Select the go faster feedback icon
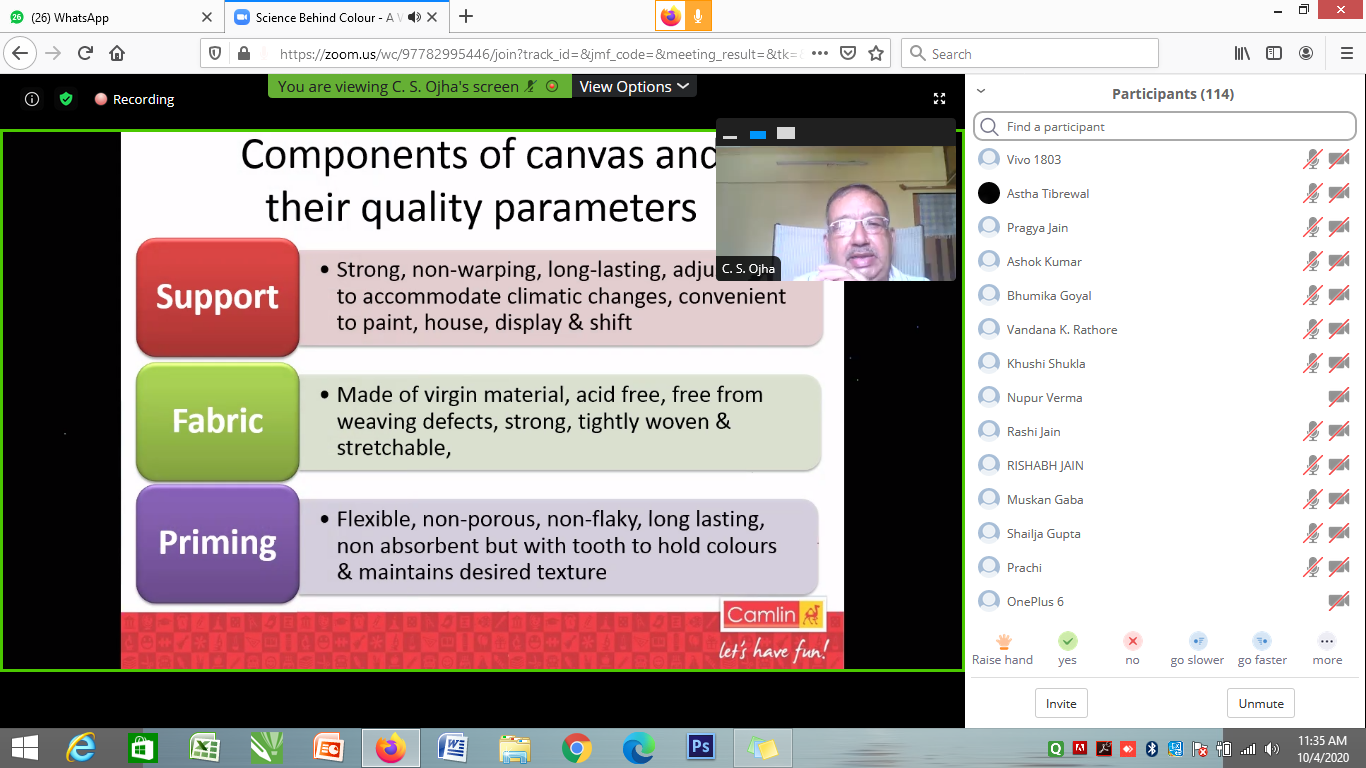The height and width of the screenshot is (768, 1366). (x=1262, y=642)
